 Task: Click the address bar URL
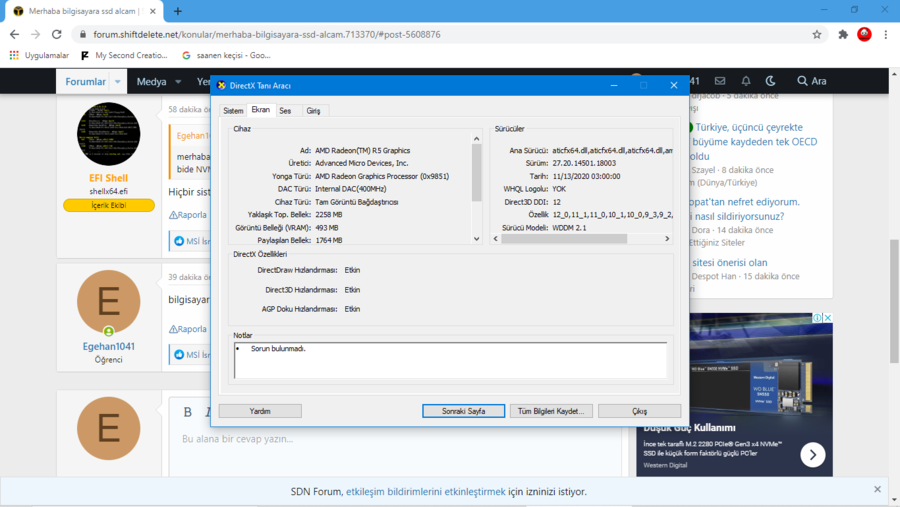(267, 34)
